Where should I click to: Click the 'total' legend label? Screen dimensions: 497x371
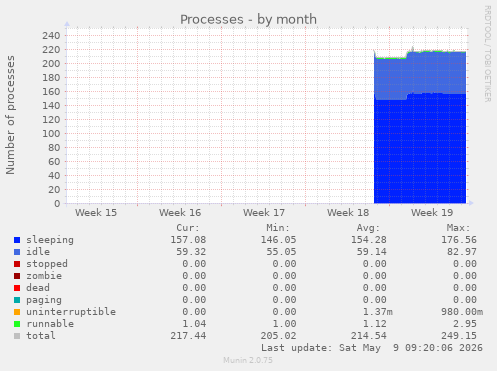41,336
